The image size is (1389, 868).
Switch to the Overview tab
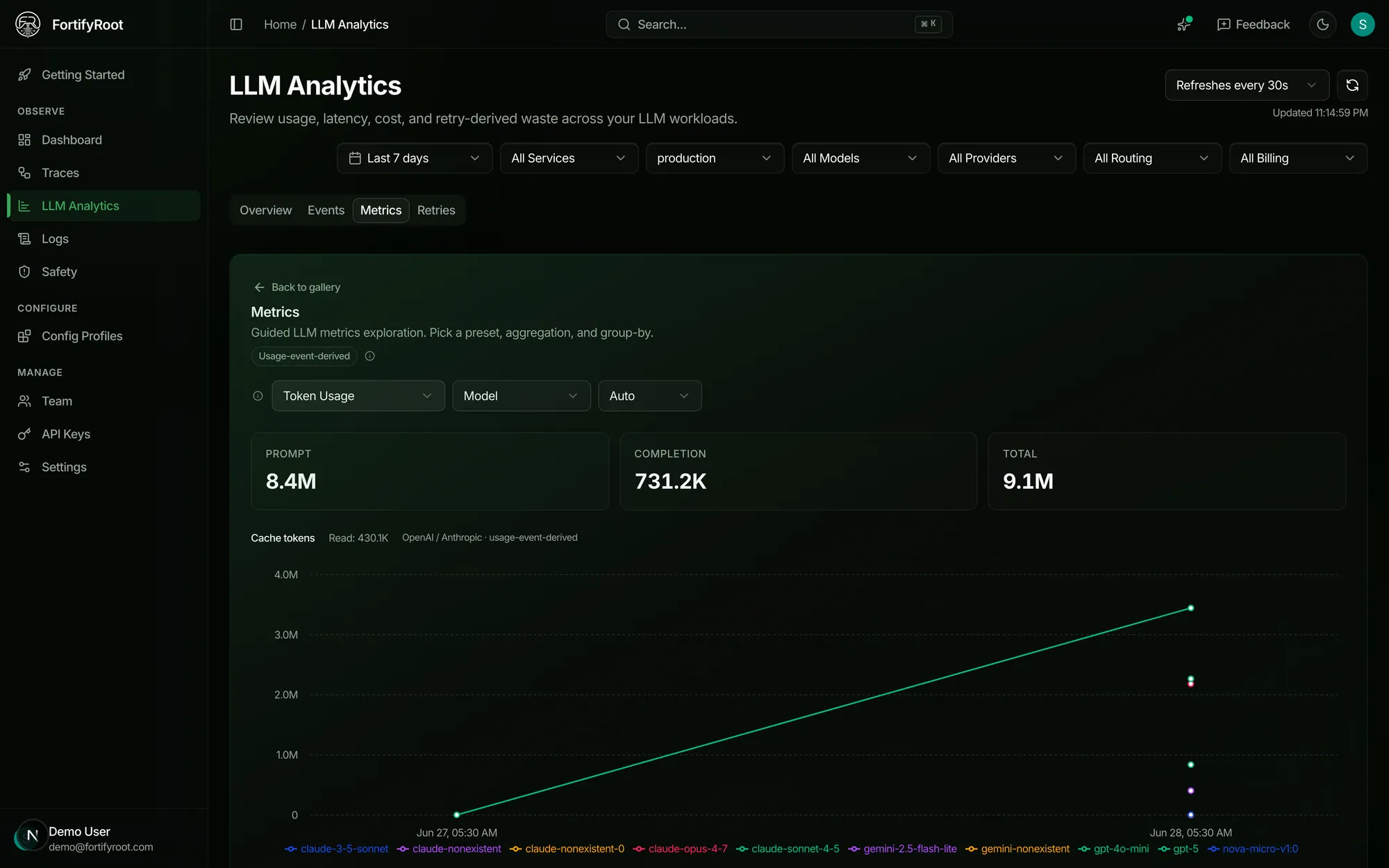(265, 210)
